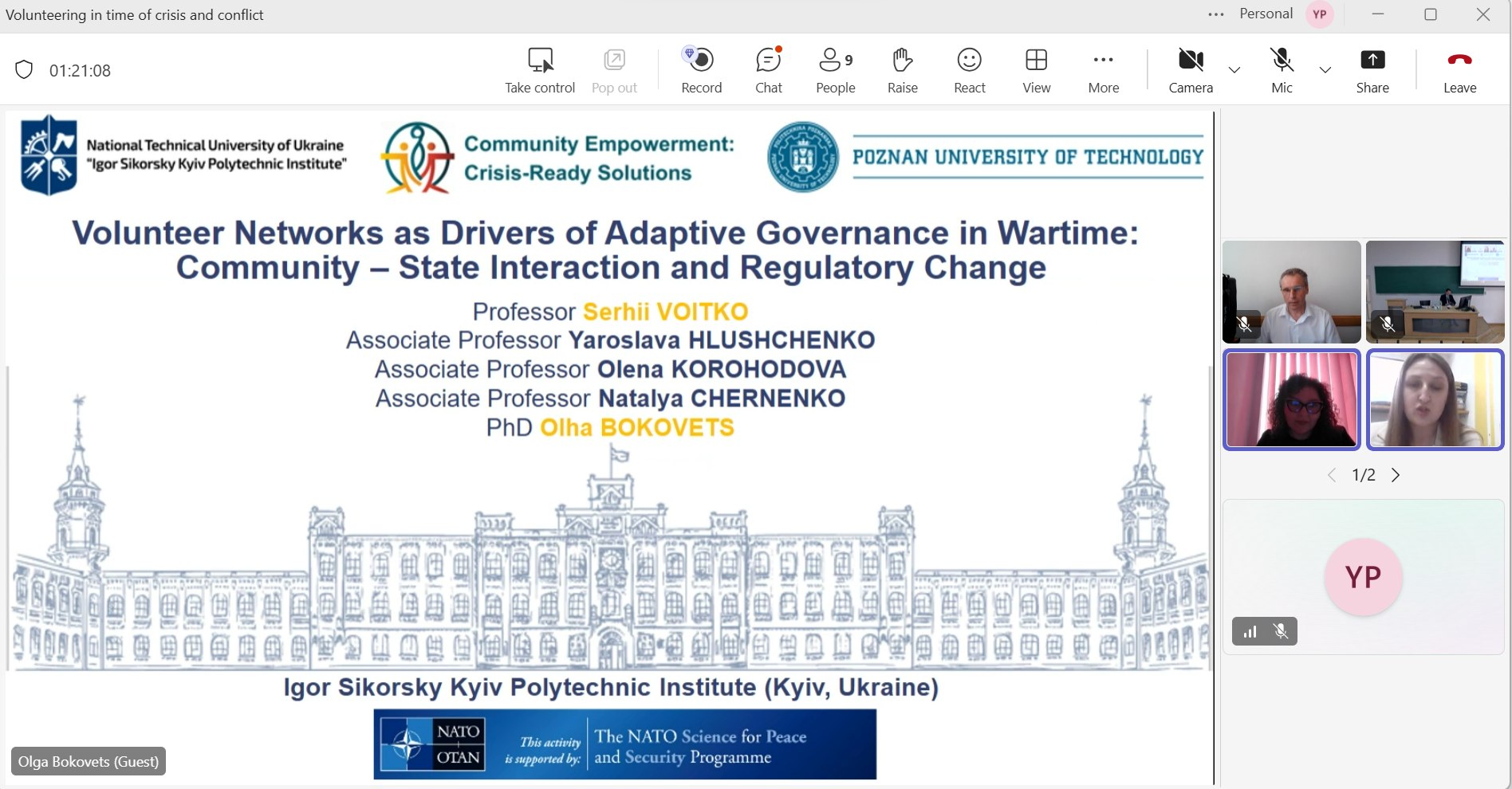The image size is (1512, 789).
Task: Open the Chat panel
Action: [x=769, y=70]
